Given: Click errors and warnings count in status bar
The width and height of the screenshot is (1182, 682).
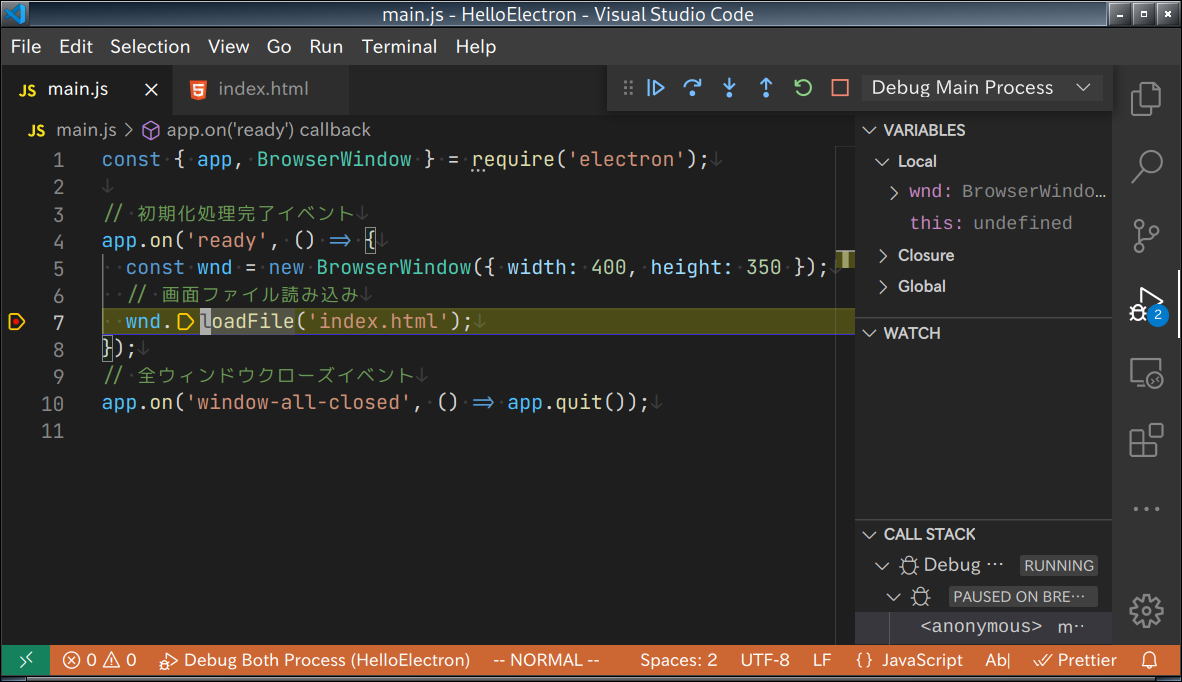Looking at the screenshot, I should tap(100, 661).
